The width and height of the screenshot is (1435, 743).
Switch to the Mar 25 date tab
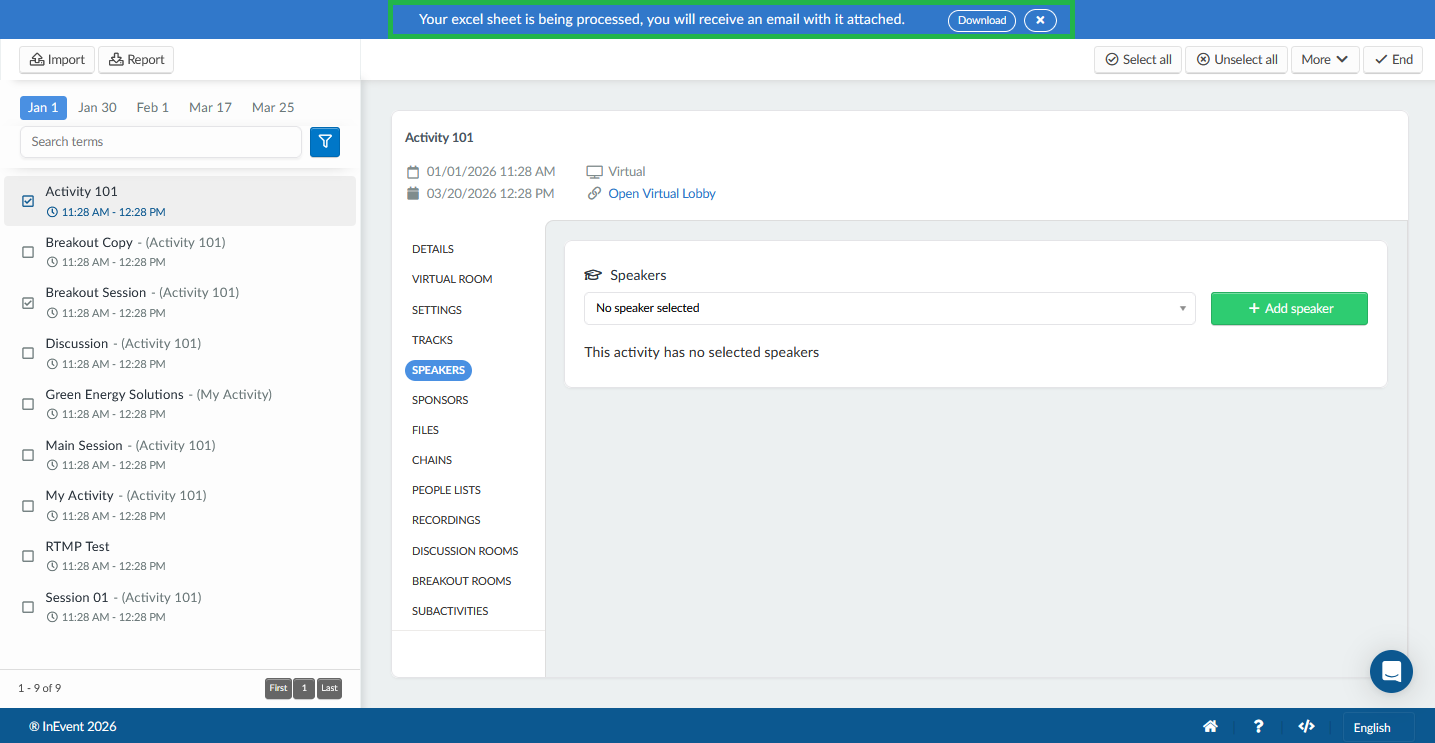click(x=273, y=107)
